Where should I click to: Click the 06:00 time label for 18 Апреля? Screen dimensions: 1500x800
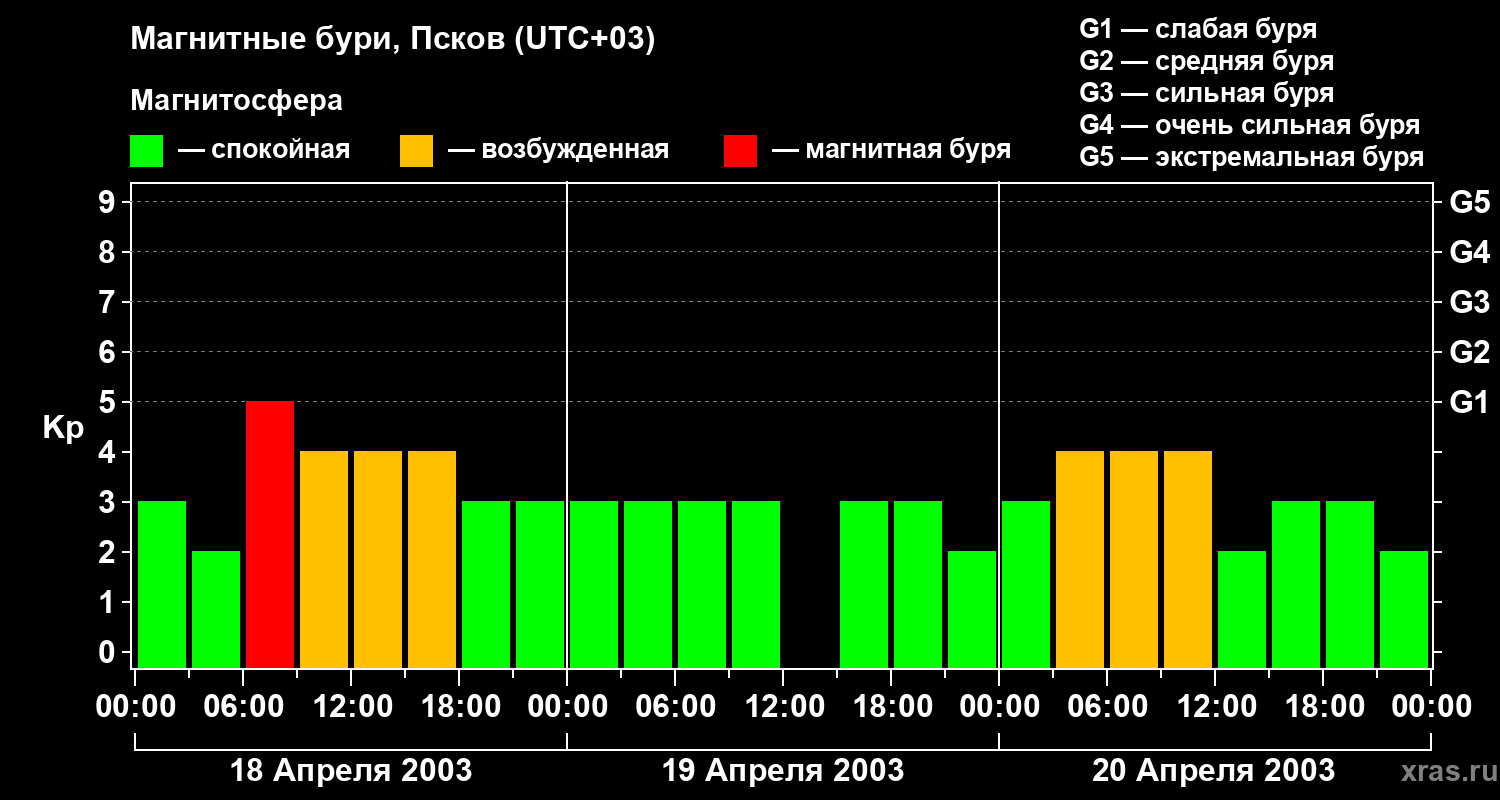pos(243,707)
